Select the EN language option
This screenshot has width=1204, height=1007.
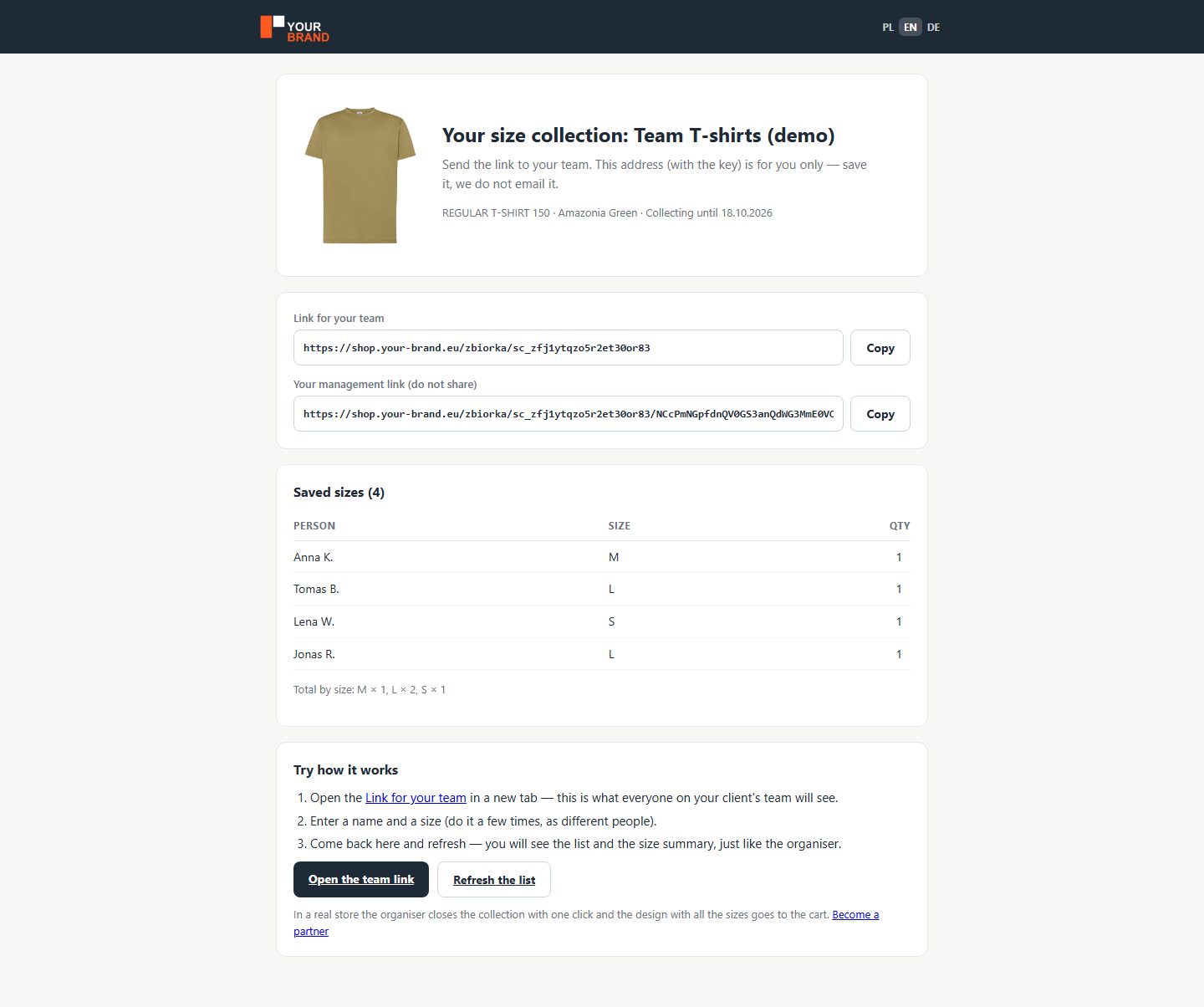911,28
